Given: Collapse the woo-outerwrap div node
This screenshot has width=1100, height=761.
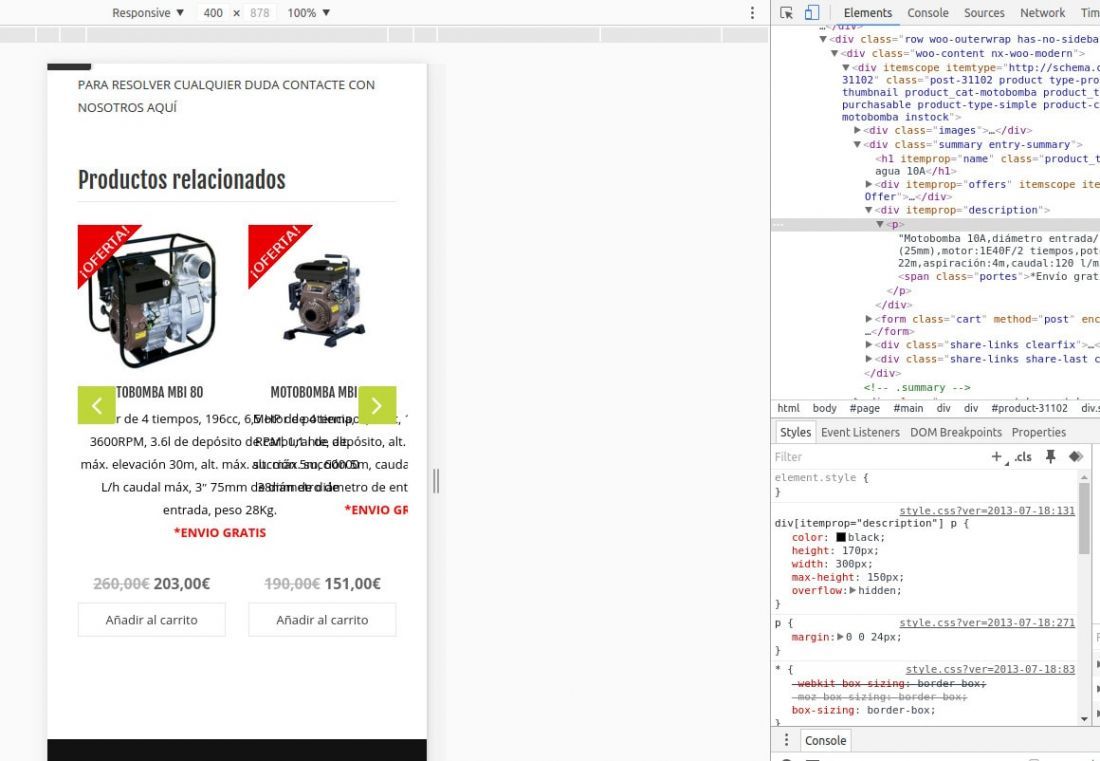Looking at the screenshot, I should pyautogui.click(x=823, y=39).
